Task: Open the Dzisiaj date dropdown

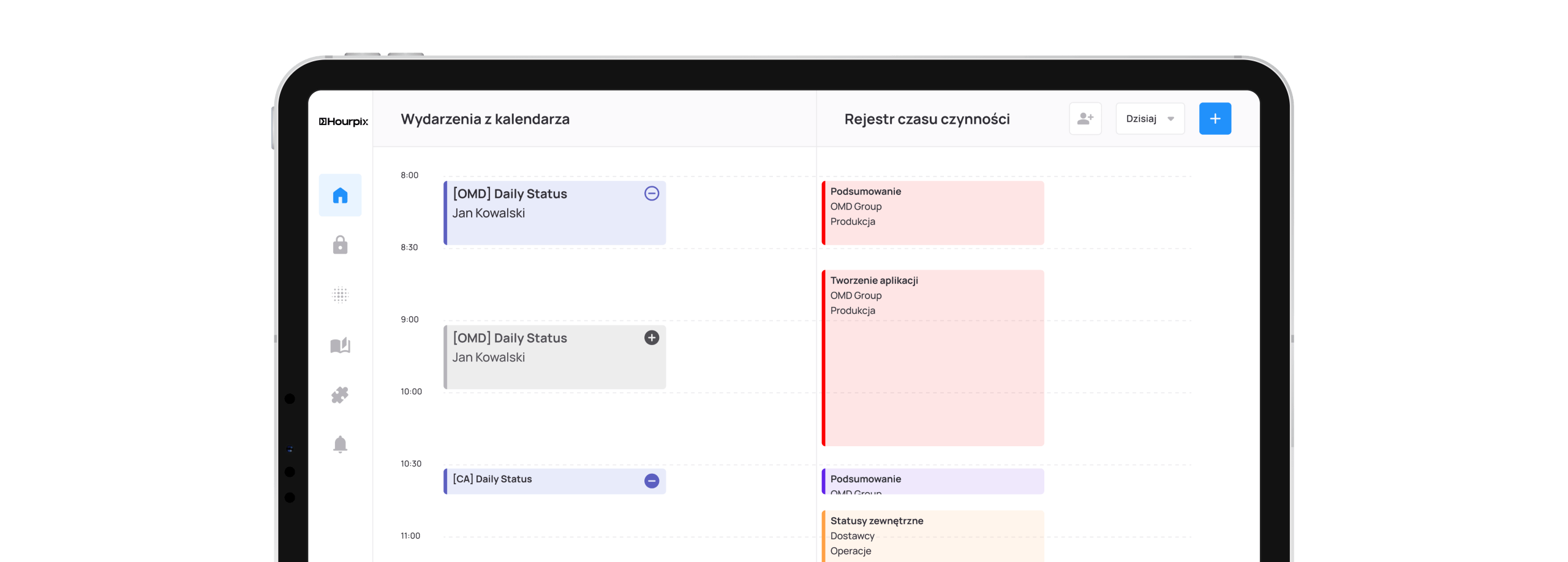Action: click(1150, 118)
